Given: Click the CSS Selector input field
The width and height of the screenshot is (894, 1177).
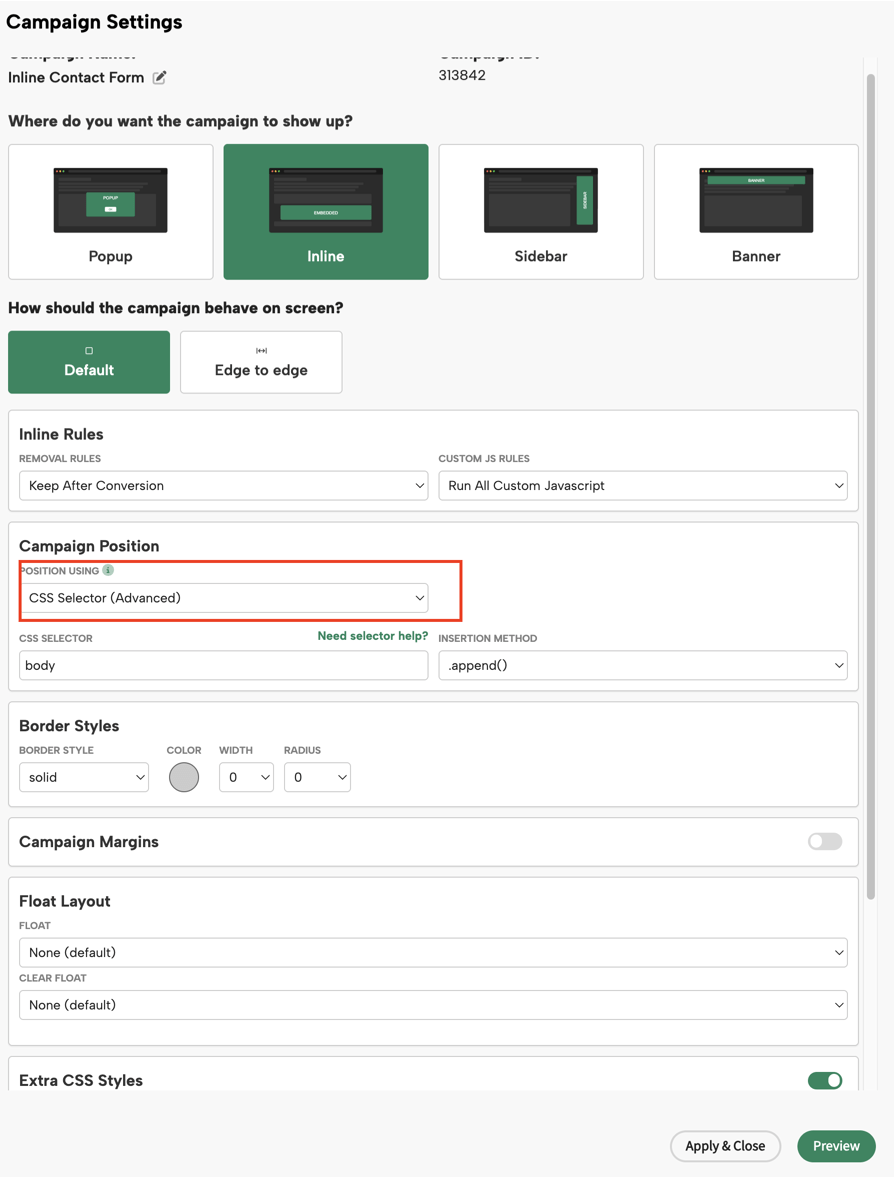Looking at the screenshot, I should 223,666.
